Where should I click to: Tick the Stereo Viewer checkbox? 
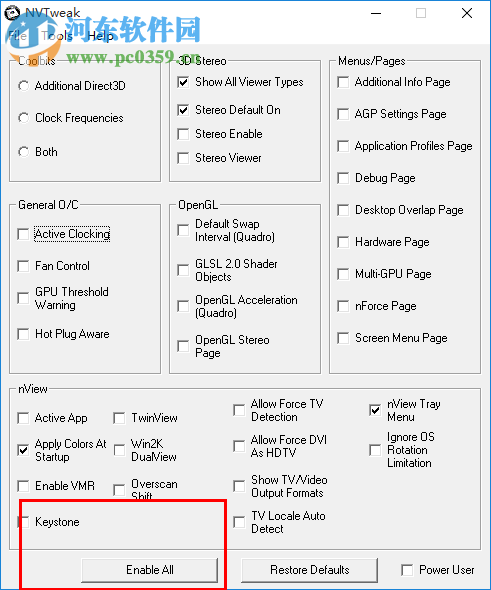click(x=183, y=158)
